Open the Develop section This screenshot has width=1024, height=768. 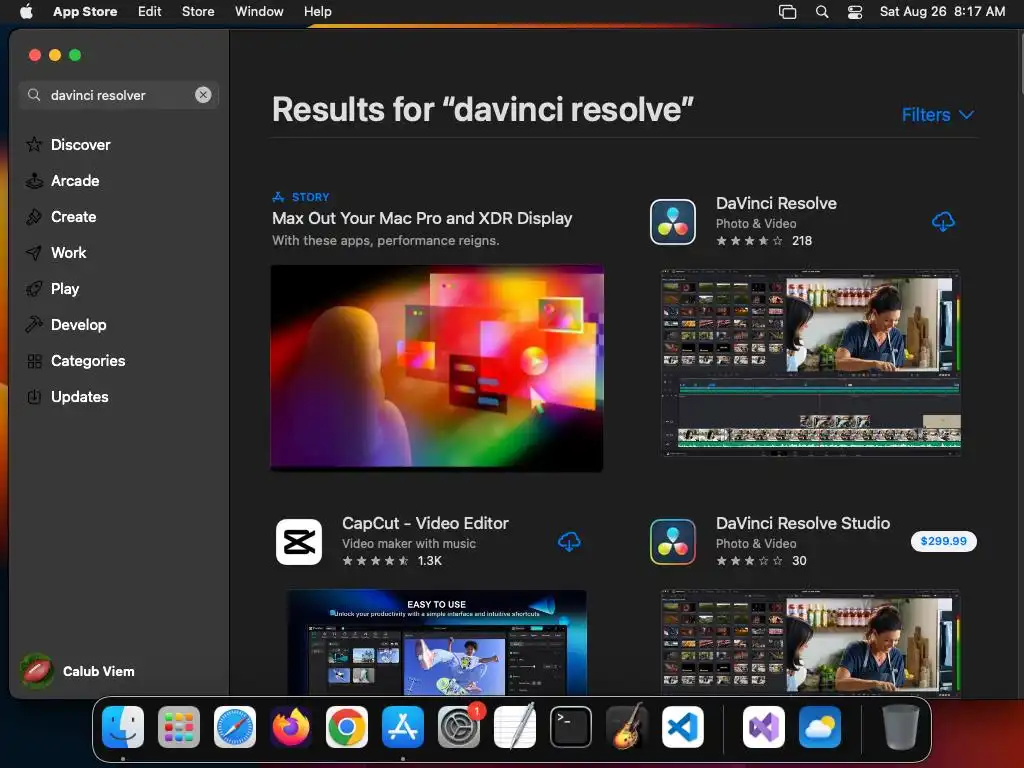click(66, 324)
